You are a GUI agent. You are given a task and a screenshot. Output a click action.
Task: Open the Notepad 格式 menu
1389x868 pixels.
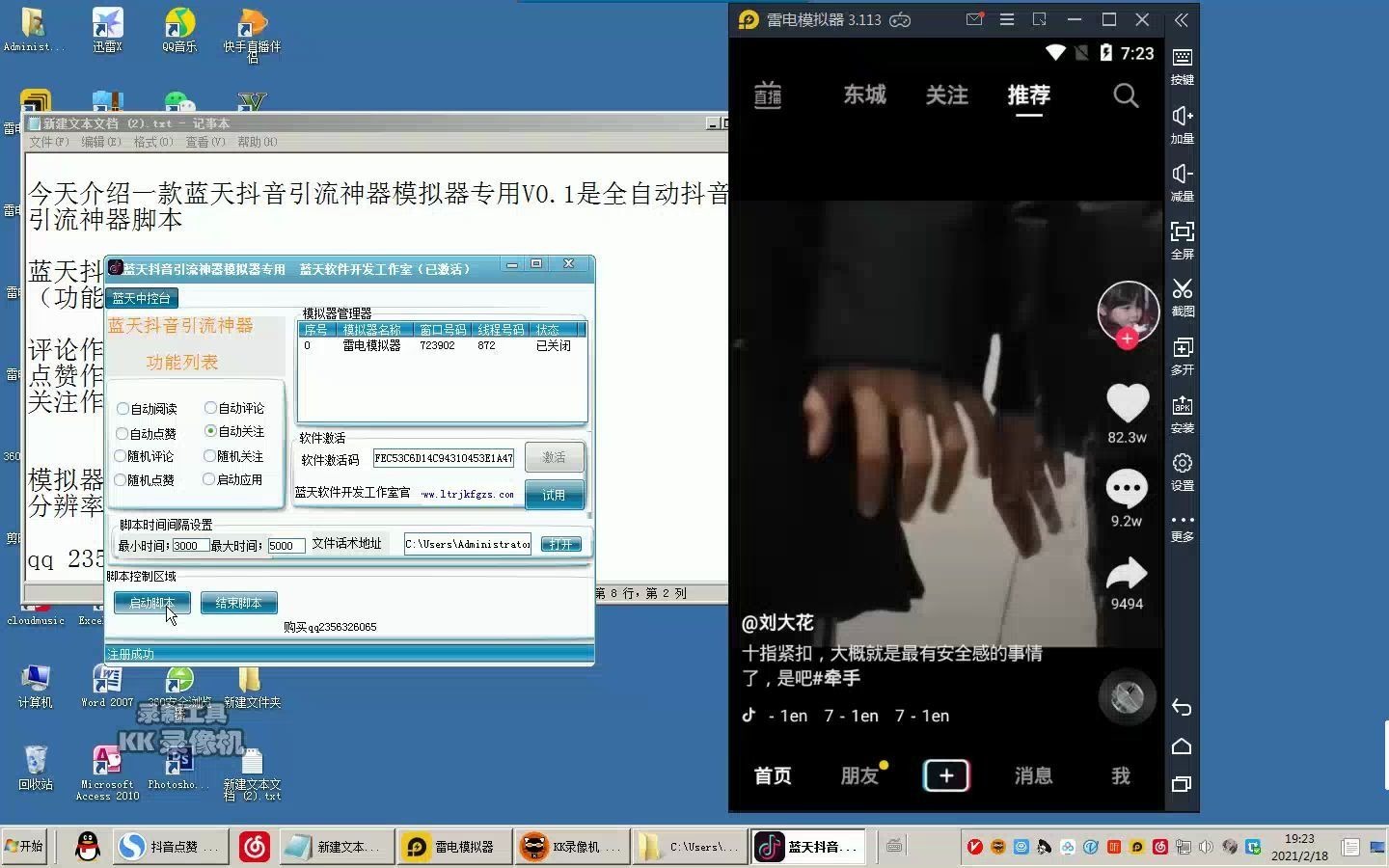pos(152,142)
